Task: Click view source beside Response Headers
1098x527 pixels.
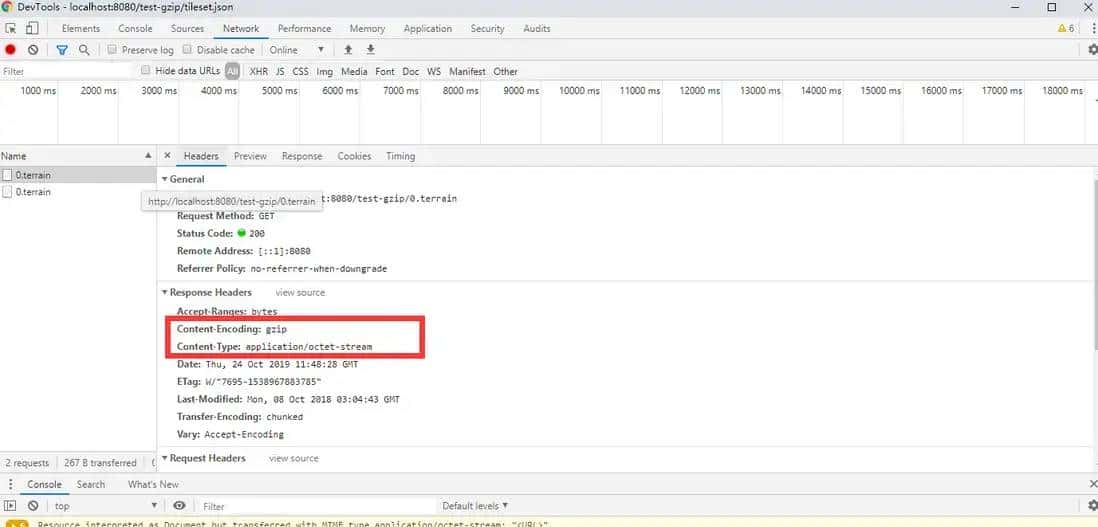Action: click(300, 293)
